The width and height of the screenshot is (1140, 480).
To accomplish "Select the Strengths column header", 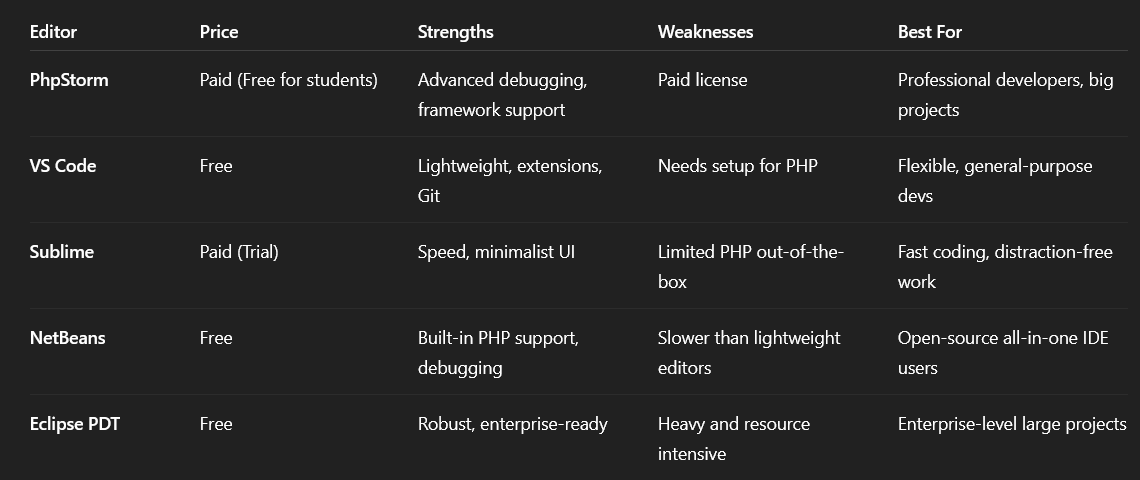I will pyautogui.click(x=455, y=32).
